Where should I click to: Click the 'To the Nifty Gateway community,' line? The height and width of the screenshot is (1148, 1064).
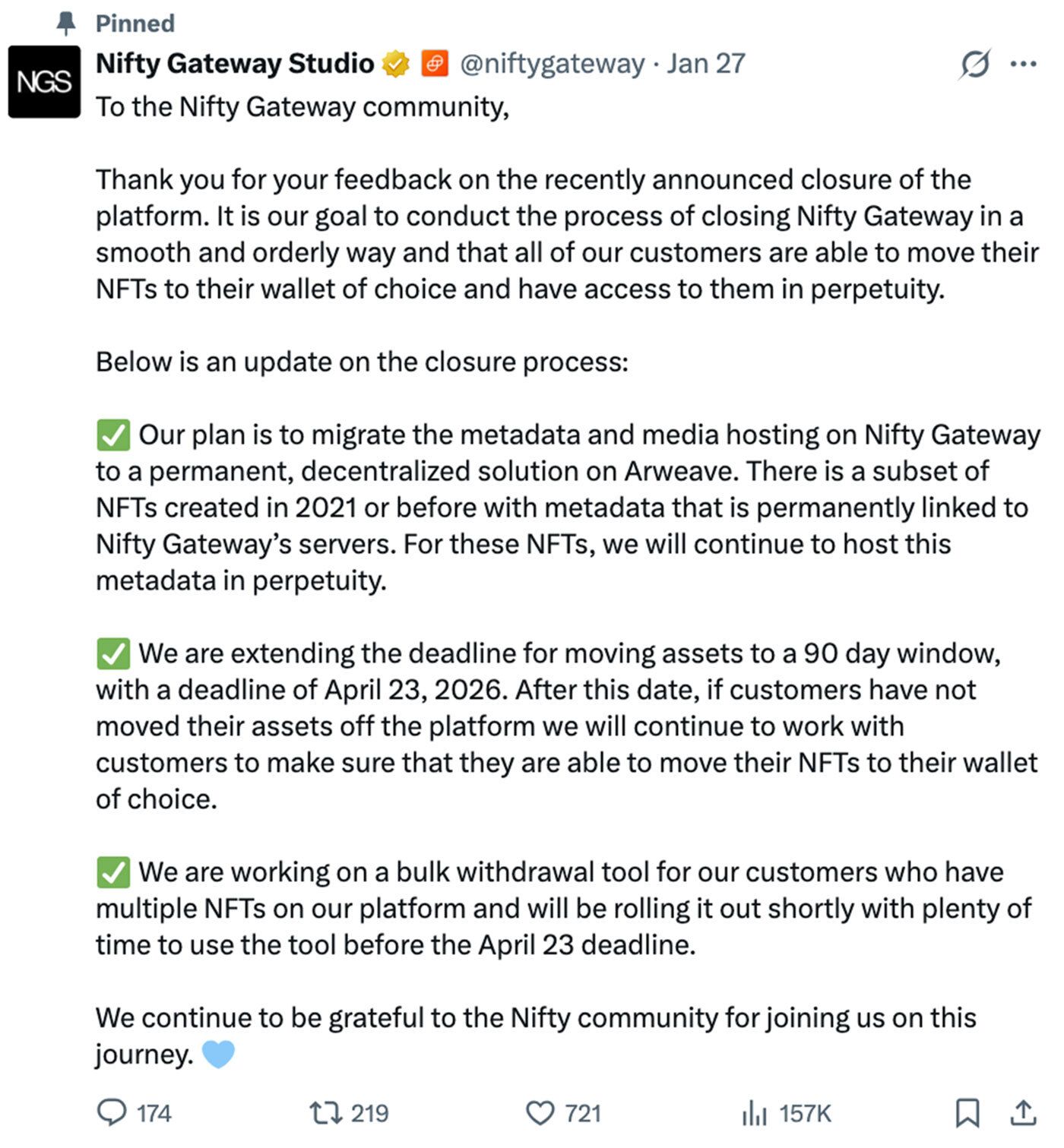(x=302, y=107)
